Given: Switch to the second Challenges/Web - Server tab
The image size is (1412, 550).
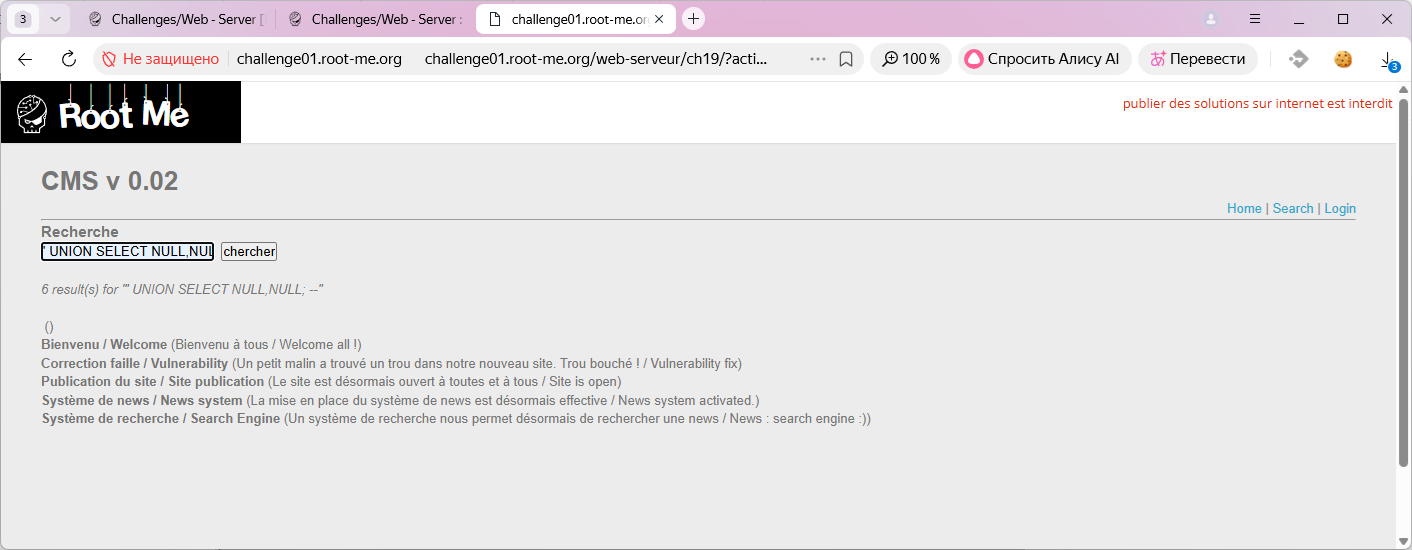Looking at the screenshot, I should point(375,19).
